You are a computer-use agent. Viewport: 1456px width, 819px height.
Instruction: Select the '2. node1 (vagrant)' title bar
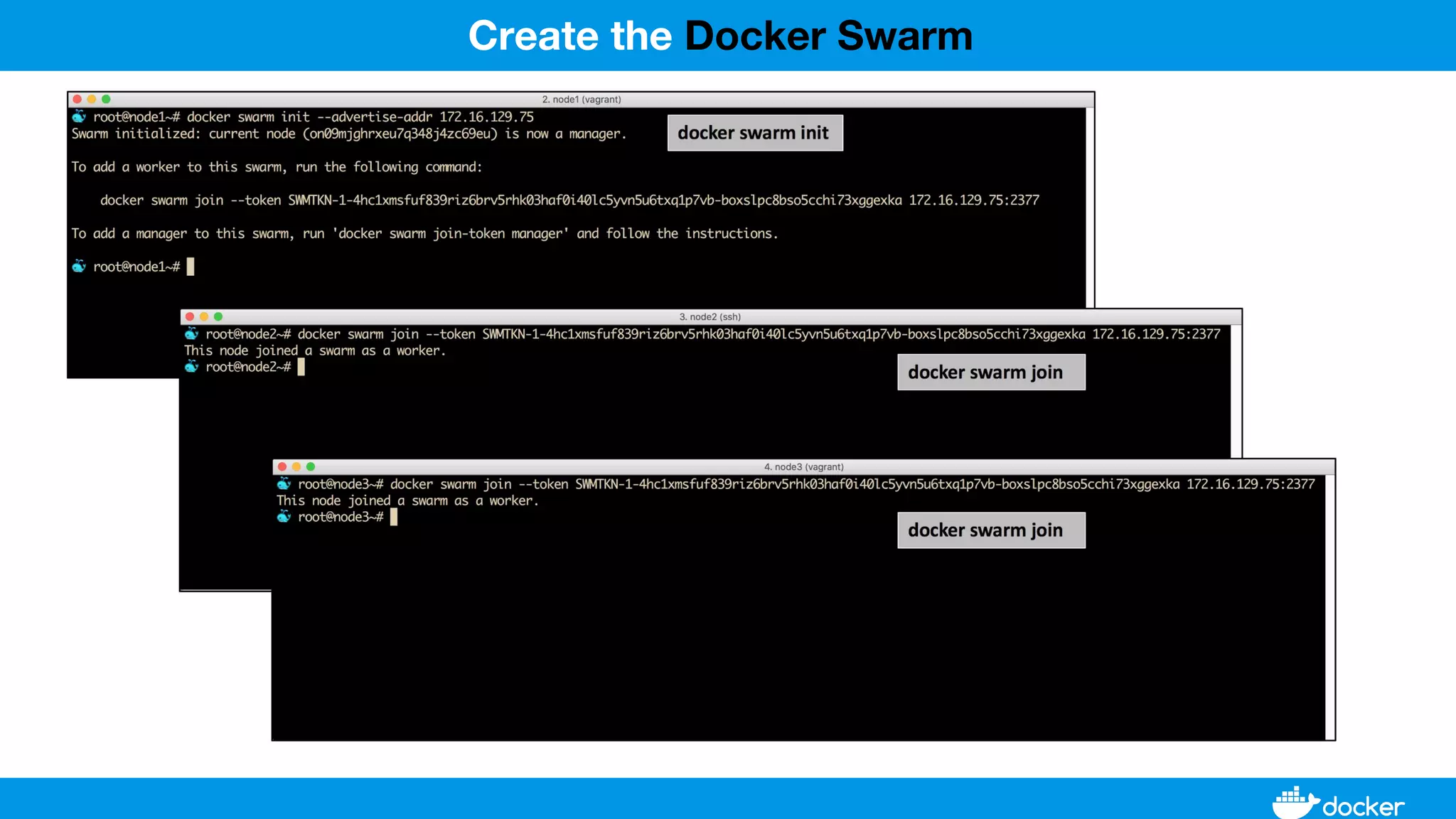pyautogui.click(x=581, y=100)
